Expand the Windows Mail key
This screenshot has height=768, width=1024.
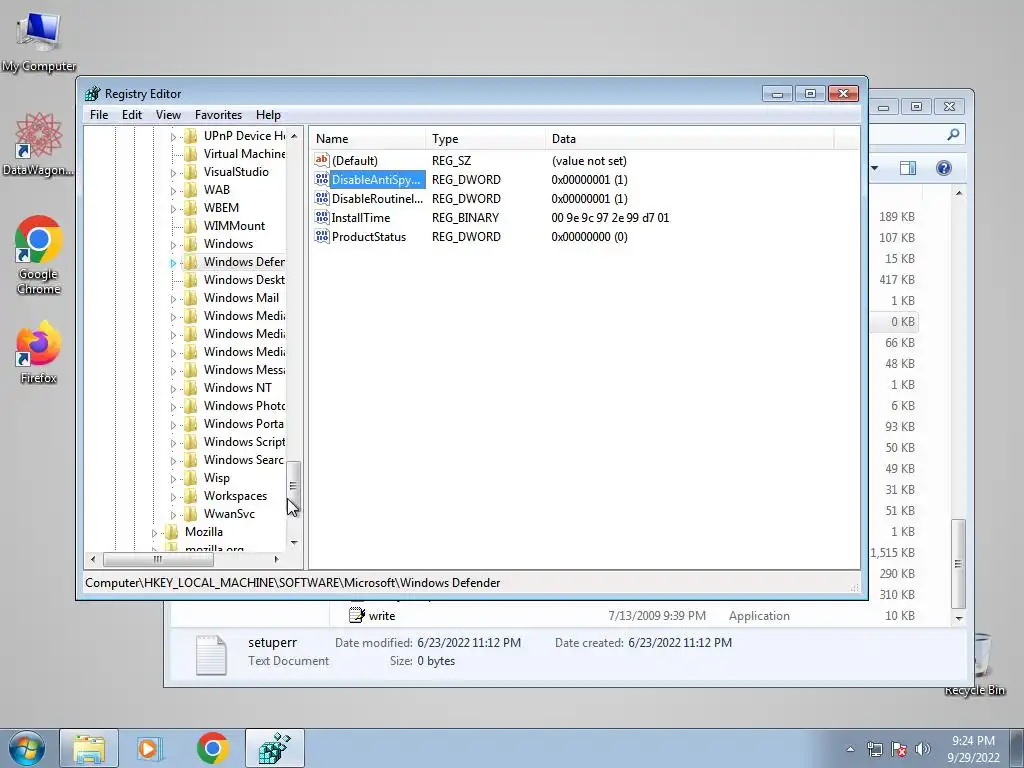[173, 299]
